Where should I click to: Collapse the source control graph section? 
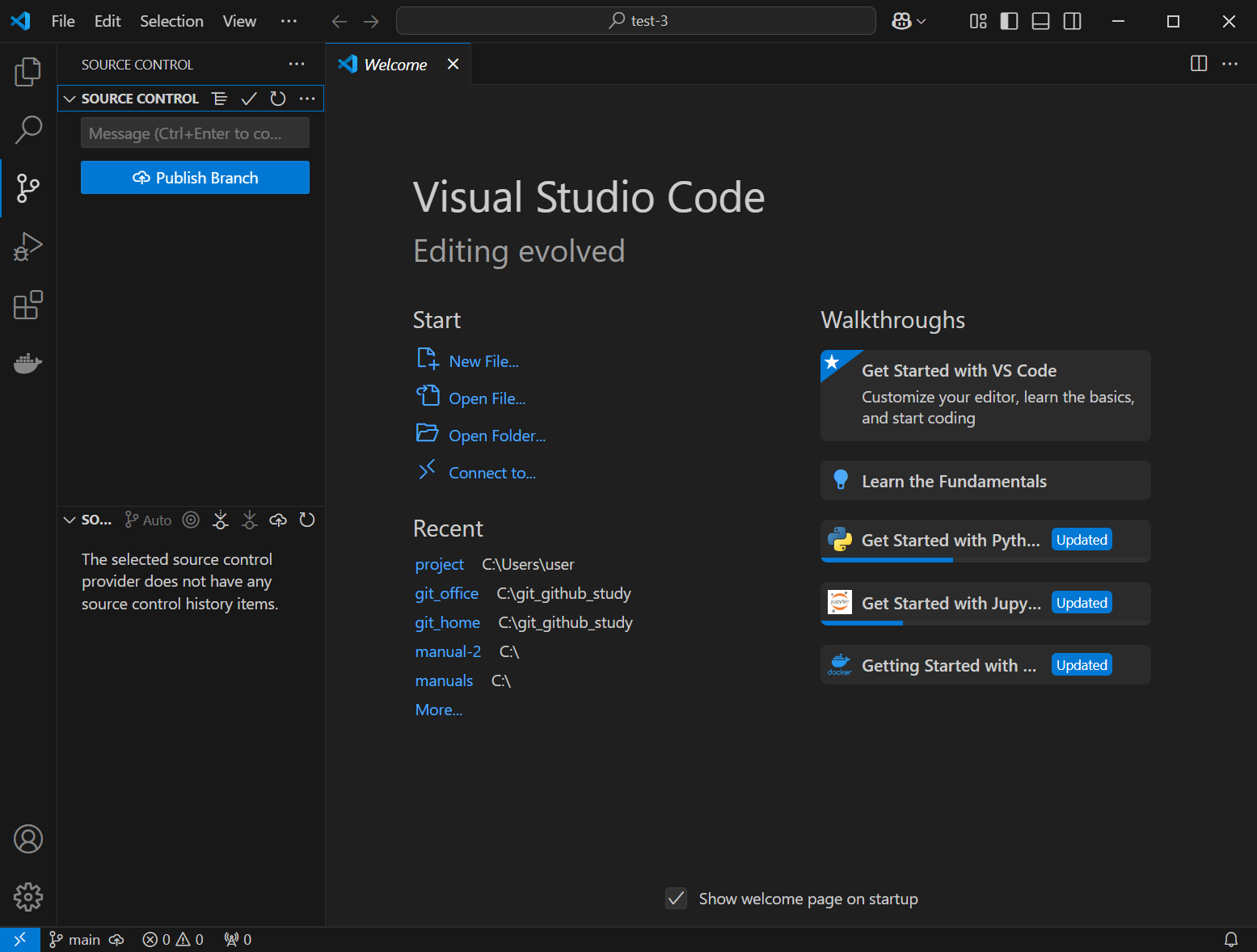pos(70,520)
